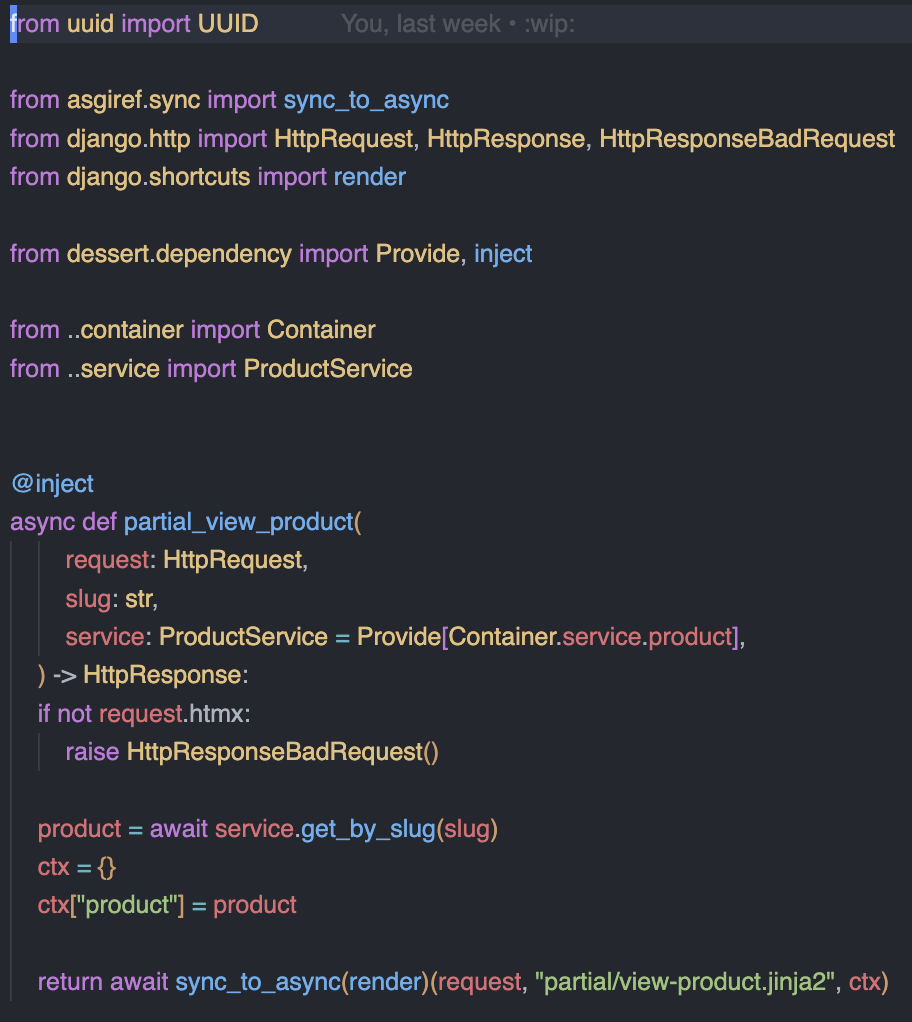Click the get_by_slug method call

[368, 830]
